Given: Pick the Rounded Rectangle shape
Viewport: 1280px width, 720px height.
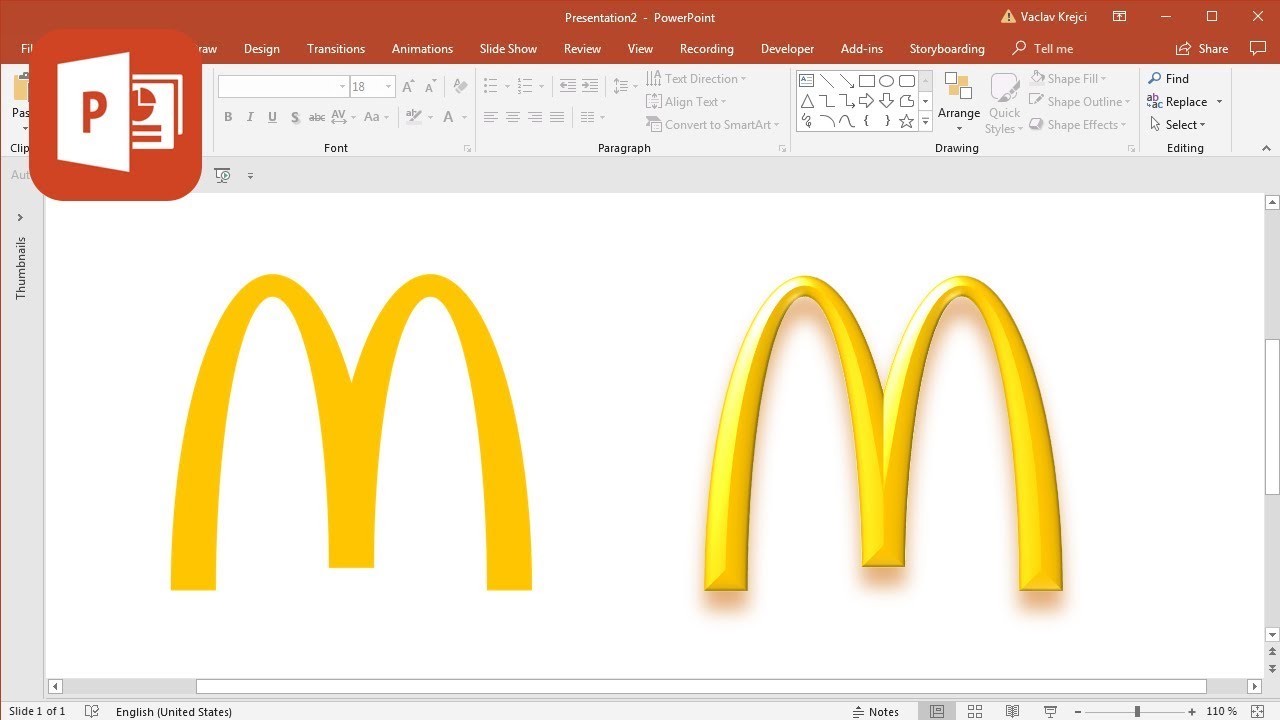Looking at the screenshot, I should (907, 81).
